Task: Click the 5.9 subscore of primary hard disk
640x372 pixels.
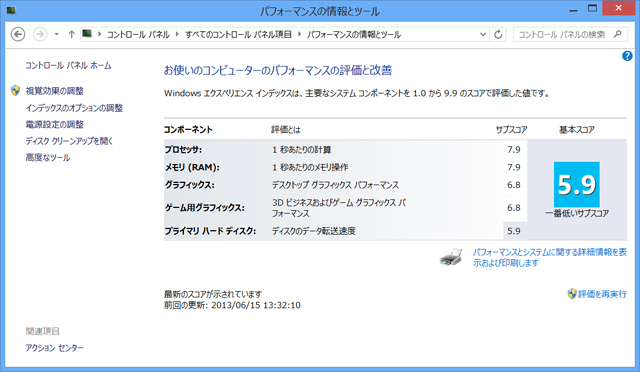Action: (x=514, y=231)
